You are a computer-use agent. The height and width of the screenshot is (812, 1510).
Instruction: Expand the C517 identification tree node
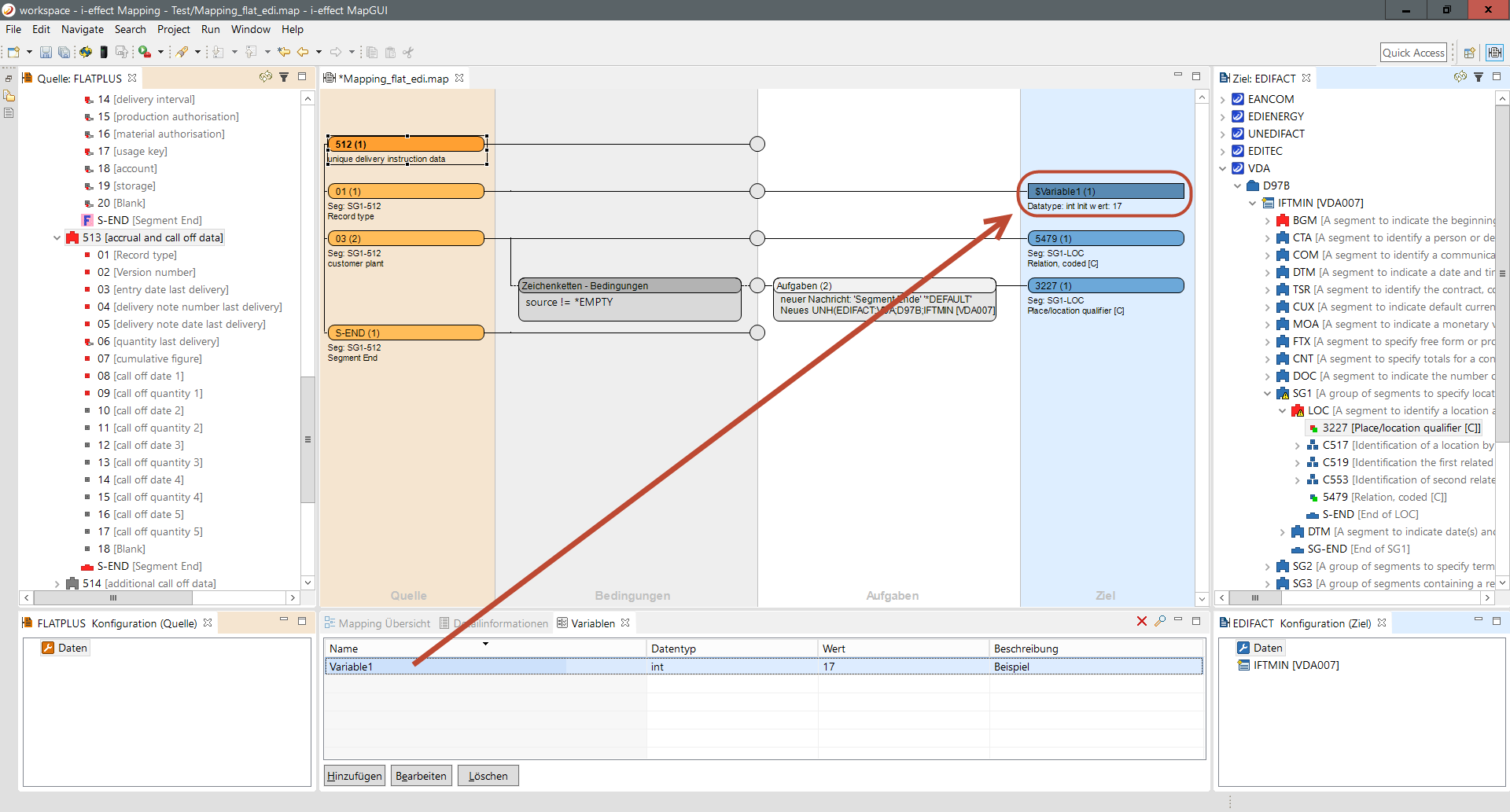(1298, 446)
